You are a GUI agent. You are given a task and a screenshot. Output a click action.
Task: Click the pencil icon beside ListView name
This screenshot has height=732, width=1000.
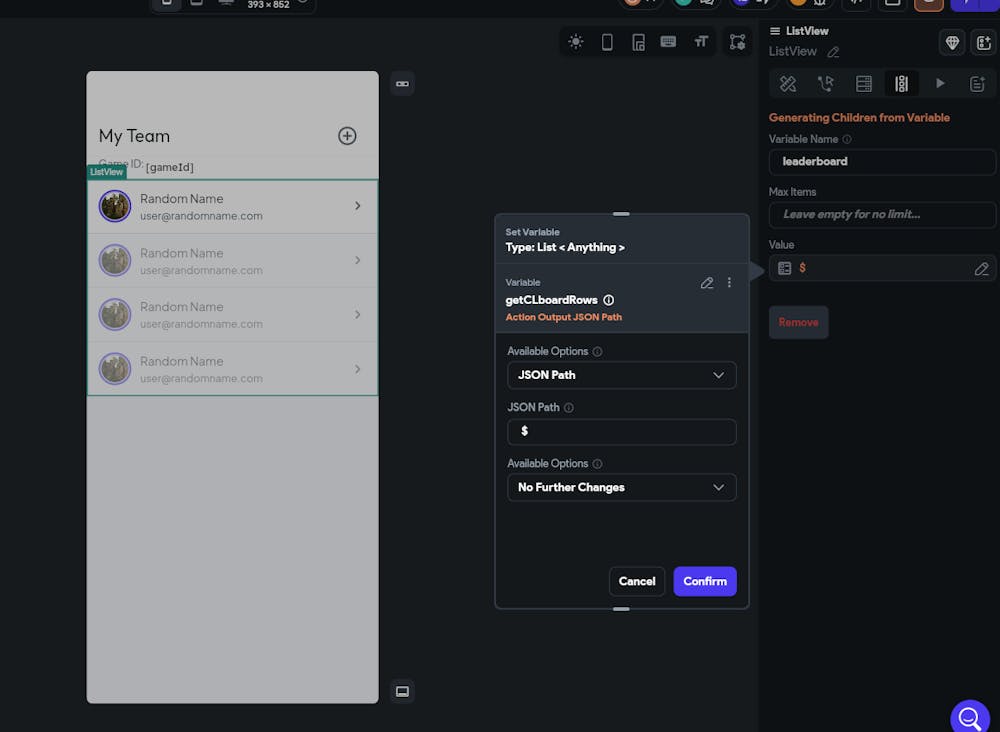(x=833, y=52)
